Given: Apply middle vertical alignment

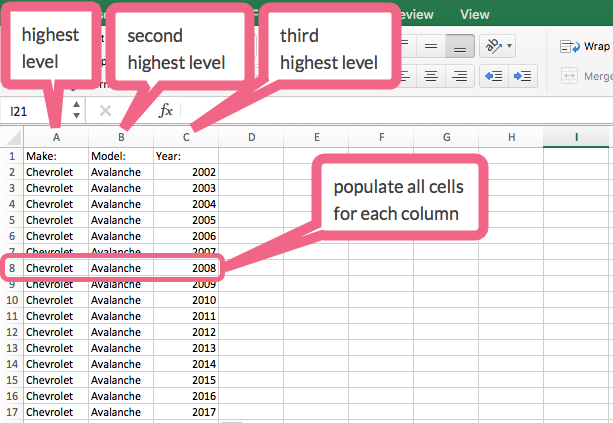Looking at the screenshot, I should pos(431,46).
